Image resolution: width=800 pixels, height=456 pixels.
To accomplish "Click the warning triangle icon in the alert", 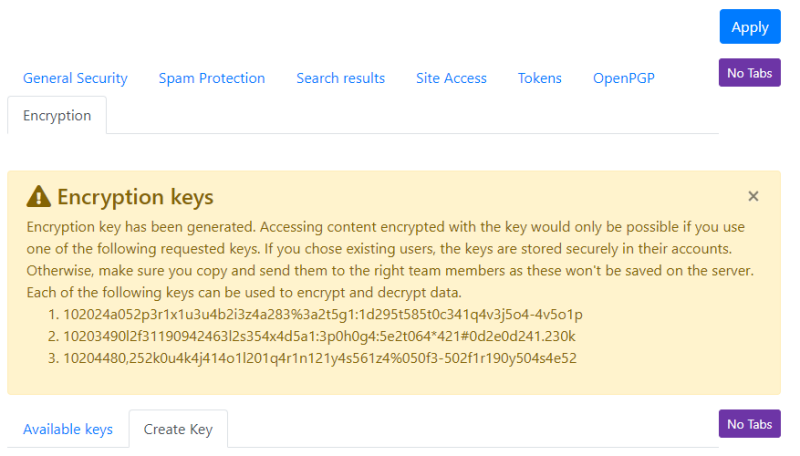I will (x=38, y=196).
